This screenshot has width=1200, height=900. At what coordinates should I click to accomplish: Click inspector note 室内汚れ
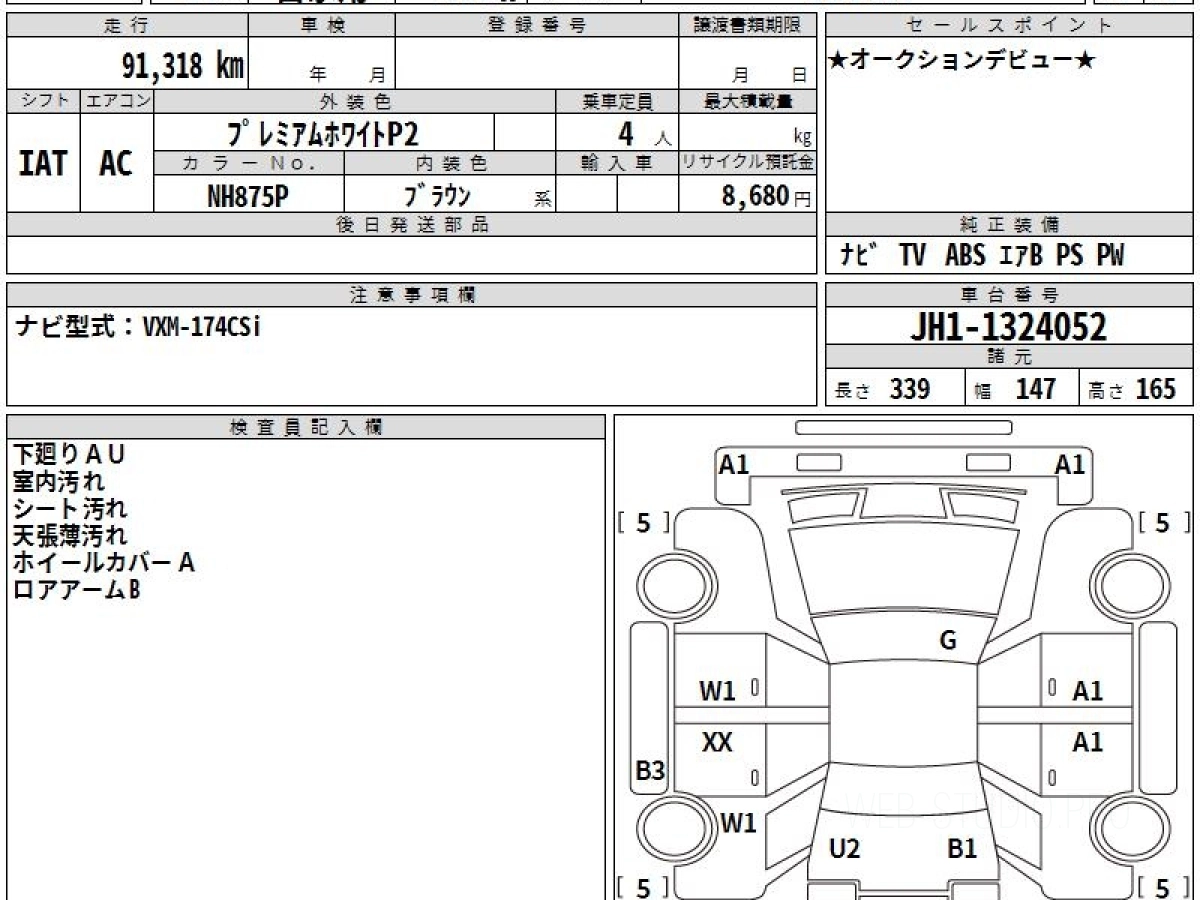coord(58,481)
